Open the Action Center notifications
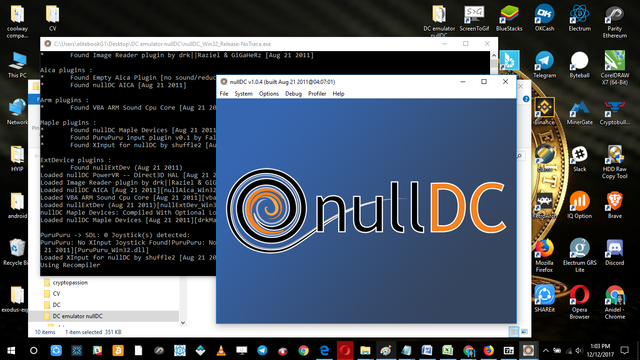The image size is (640, 360). [624, 351]
